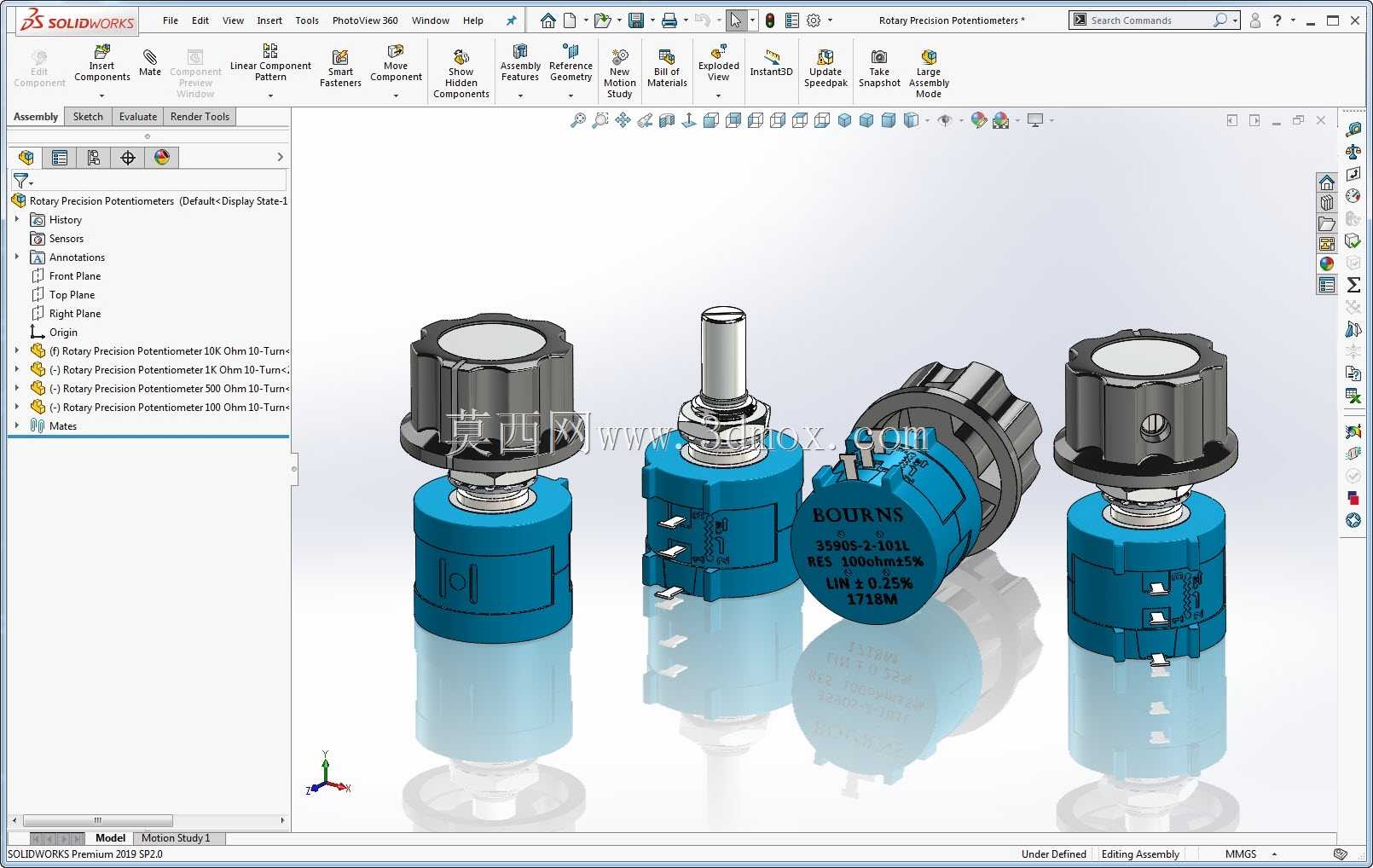Switch to the Render Tools tab
The height and width of the screenshot is (868, 1373).
pos(200,117)
